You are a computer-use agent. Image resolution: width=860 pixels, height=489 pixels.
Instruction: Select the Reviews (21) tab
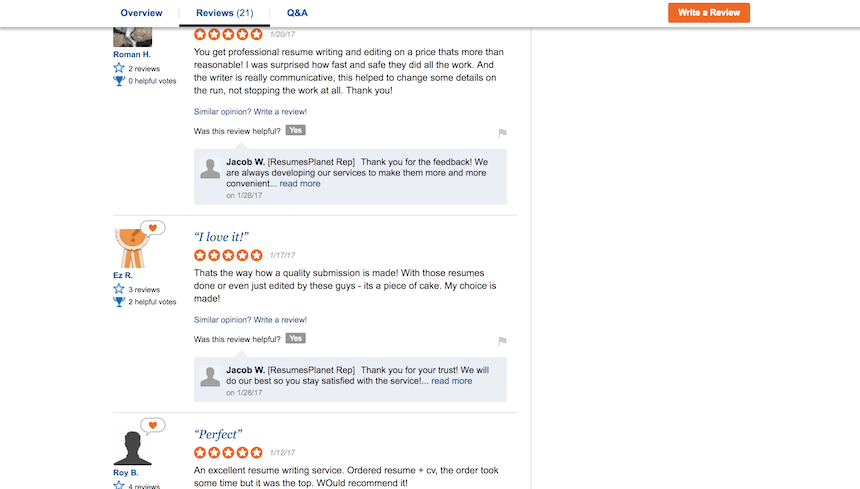pyautogui.click(x=224, y=13)
